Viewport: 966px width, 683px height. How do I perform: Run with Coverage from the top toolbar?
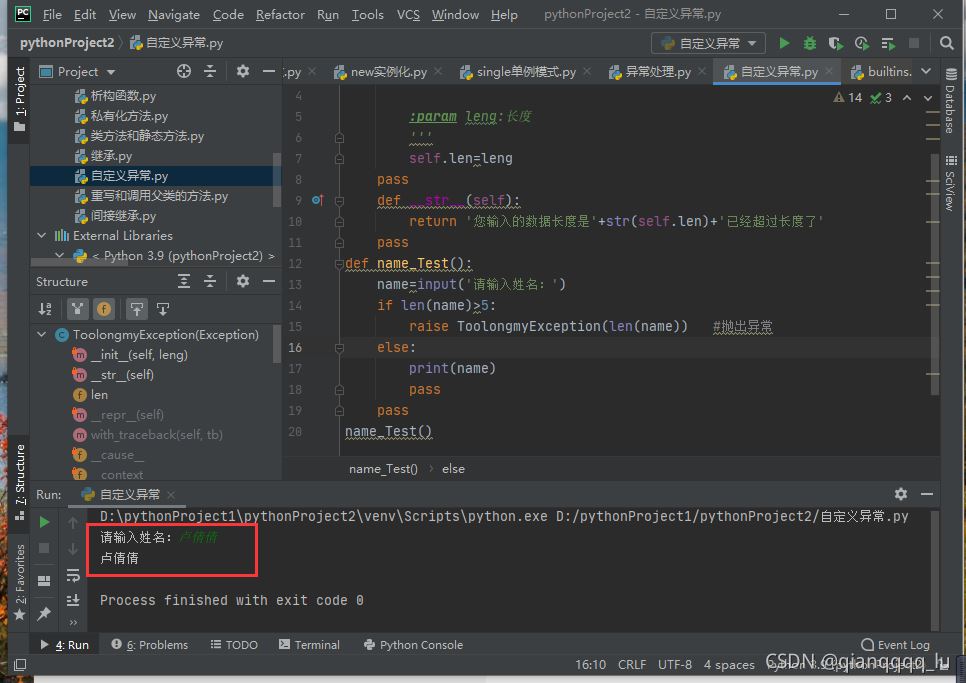tap(836, 43)
